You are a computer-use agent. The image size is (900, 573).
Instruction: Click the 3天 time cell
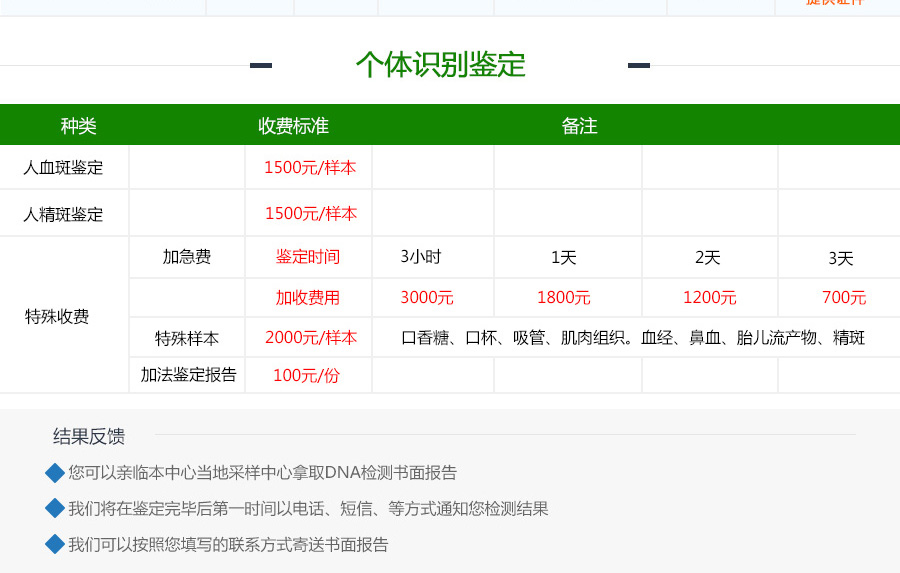coord(841,258)
